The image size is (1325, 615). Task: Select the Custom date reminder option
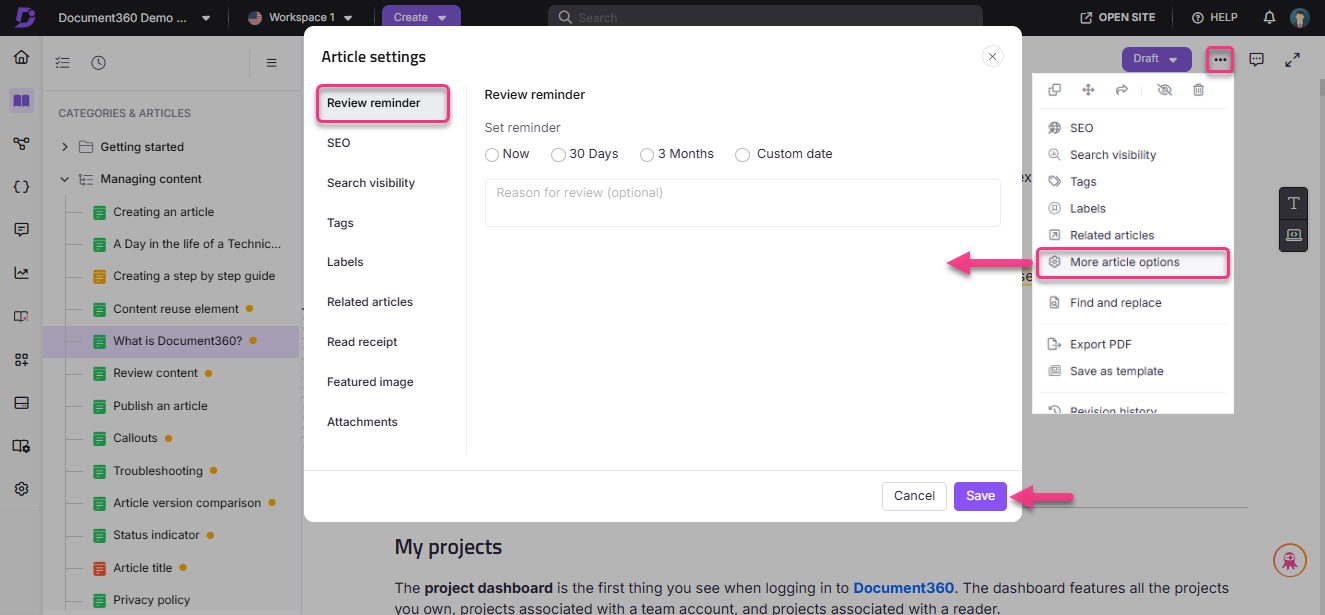coord(742,154)
